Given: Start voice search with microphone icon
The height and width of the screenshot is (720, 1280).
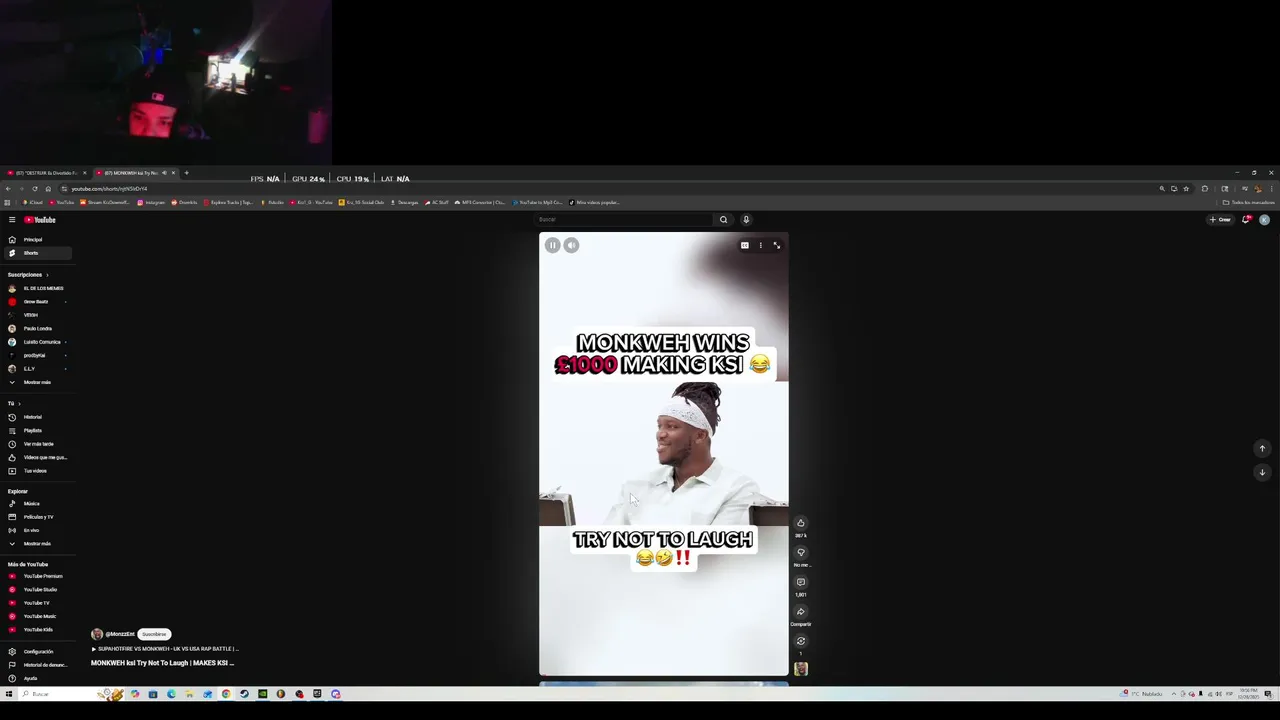Looking at the screenshot, I should click(746, 220).
